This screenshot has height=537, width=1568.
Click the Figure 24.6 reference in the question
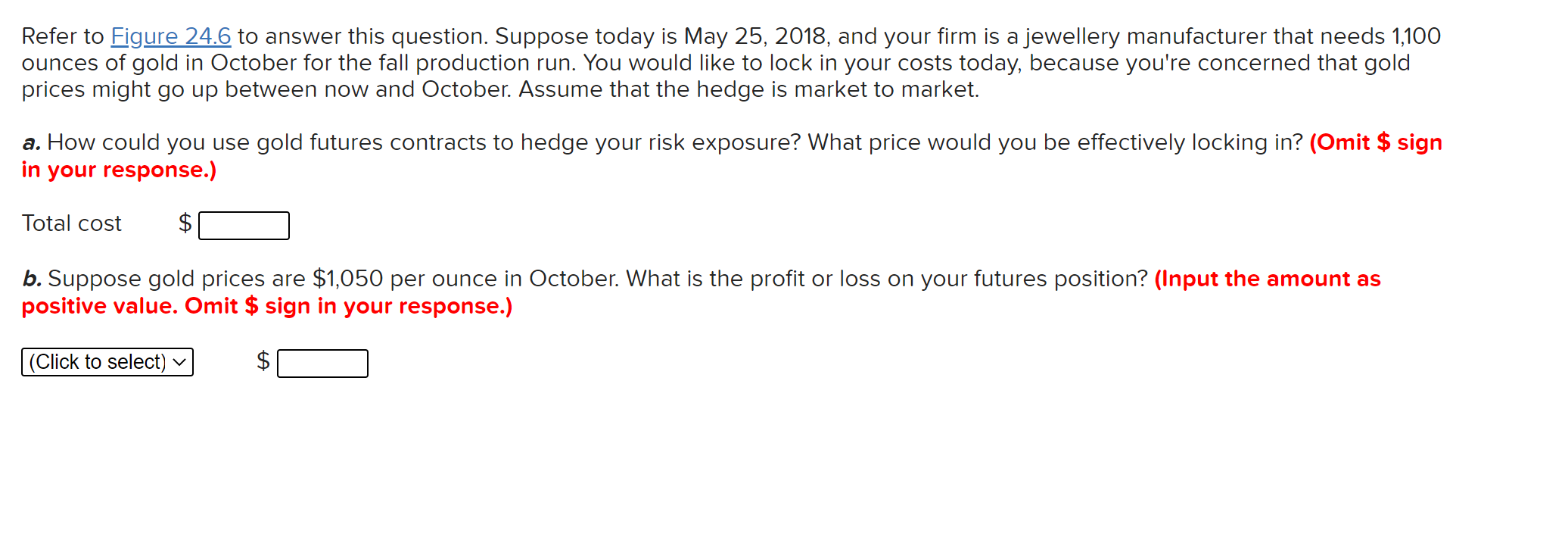(x=170, y=36)
